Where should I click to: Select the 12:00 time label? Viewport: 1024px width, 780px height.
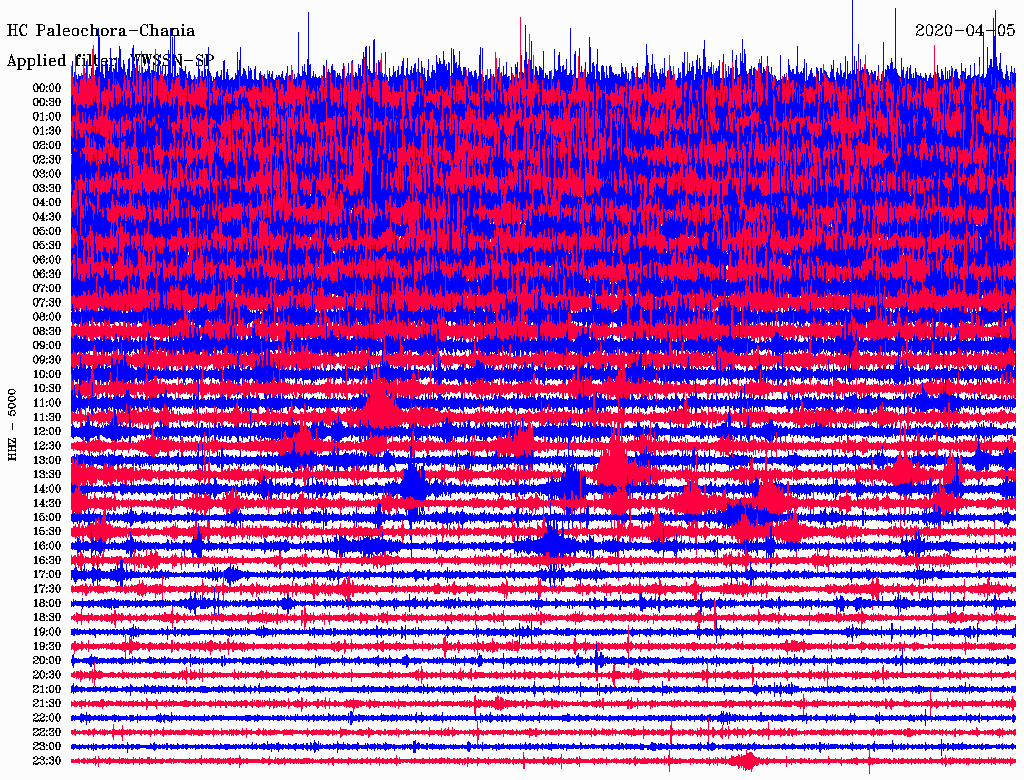47,431
